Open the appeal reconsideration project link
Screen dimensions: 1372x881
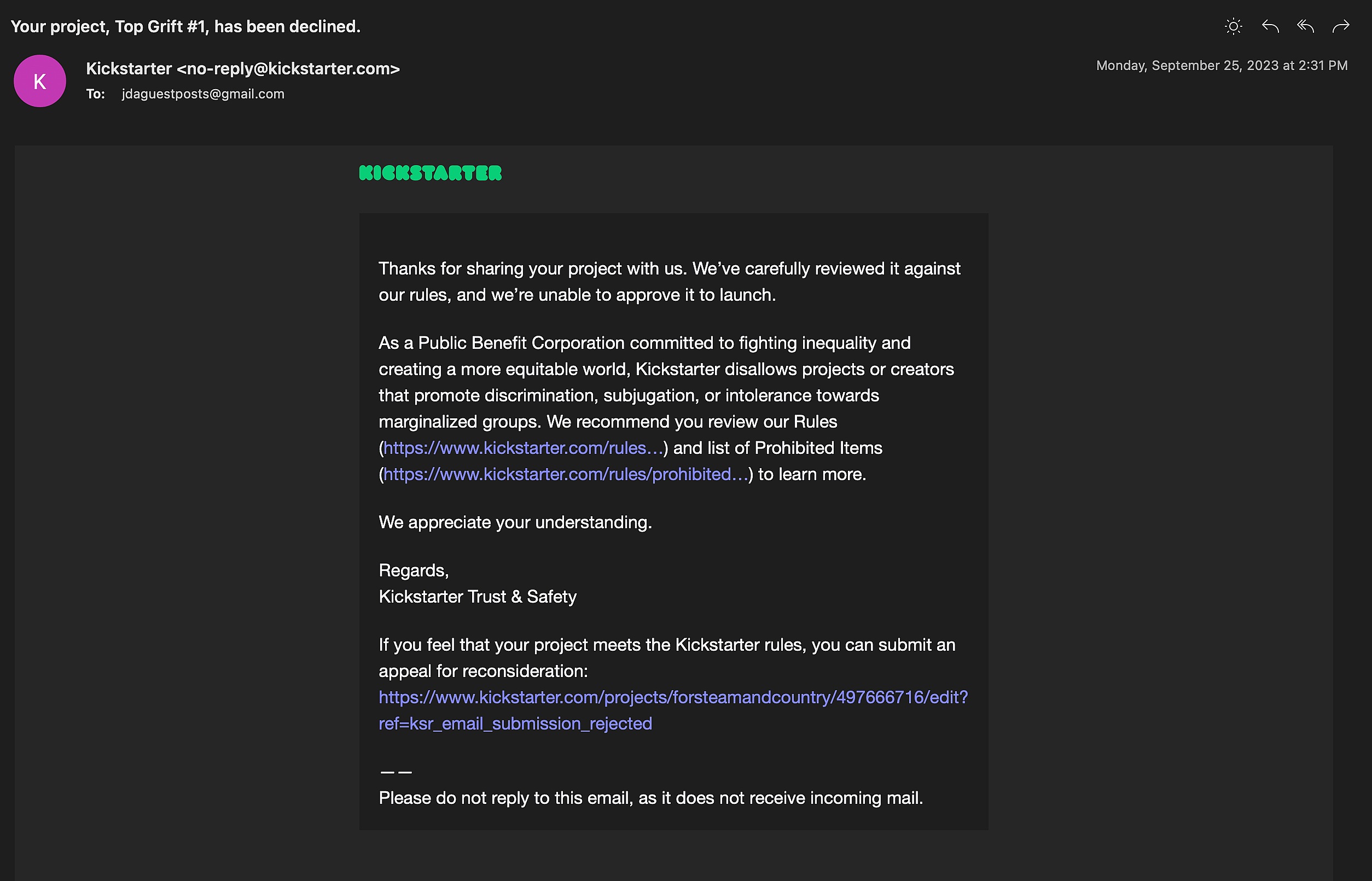[672, 697]
